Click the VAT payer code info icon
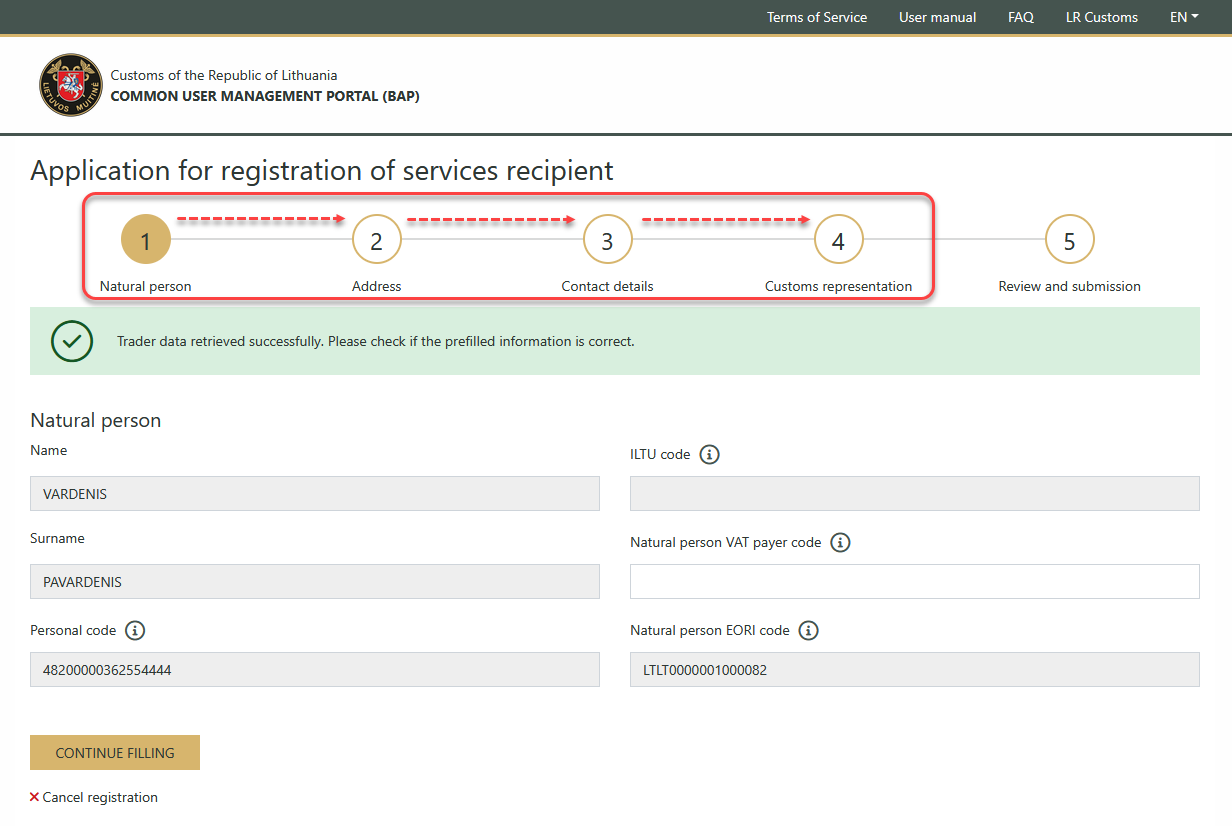Image resolution: width=1232 pixels, height=826 pixels. tap(840, 542)
